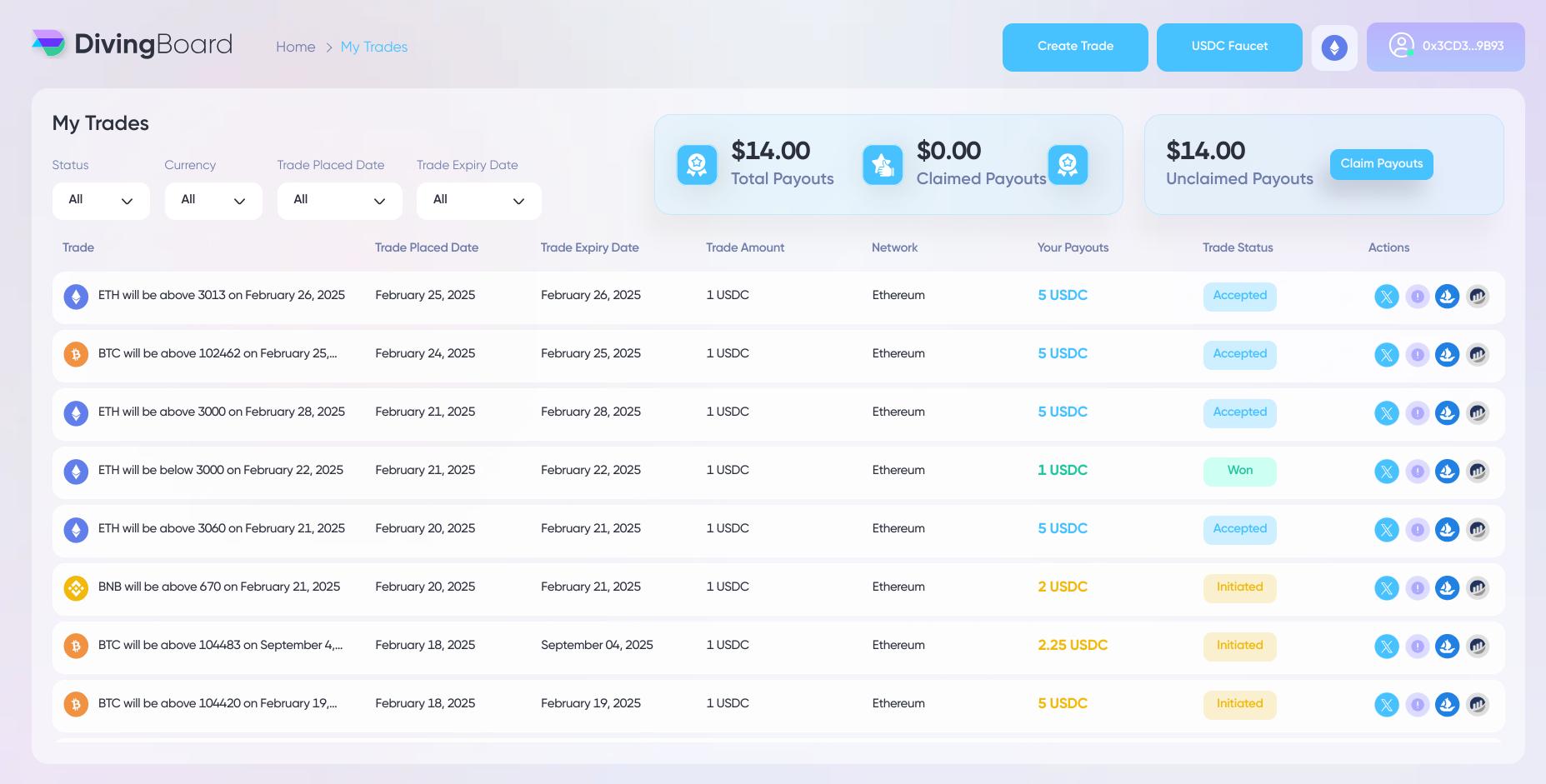The image size is (1546, 784).
Task: Go to Home in the breadcrumb
Action: [x=295, y=47]
